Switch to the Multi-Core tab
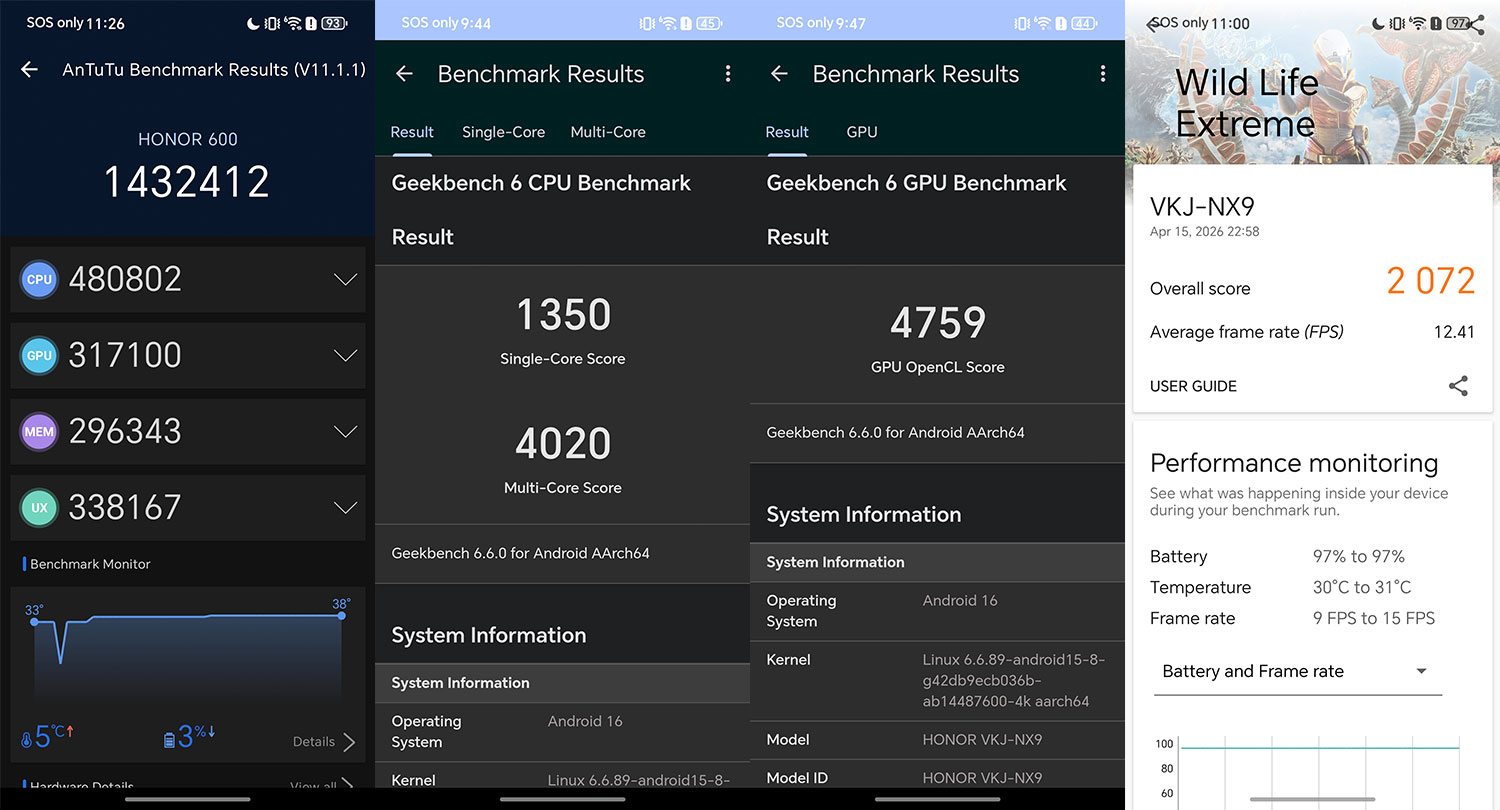Viewport: 1500px width, 810px height. click(x=608, y=132)
